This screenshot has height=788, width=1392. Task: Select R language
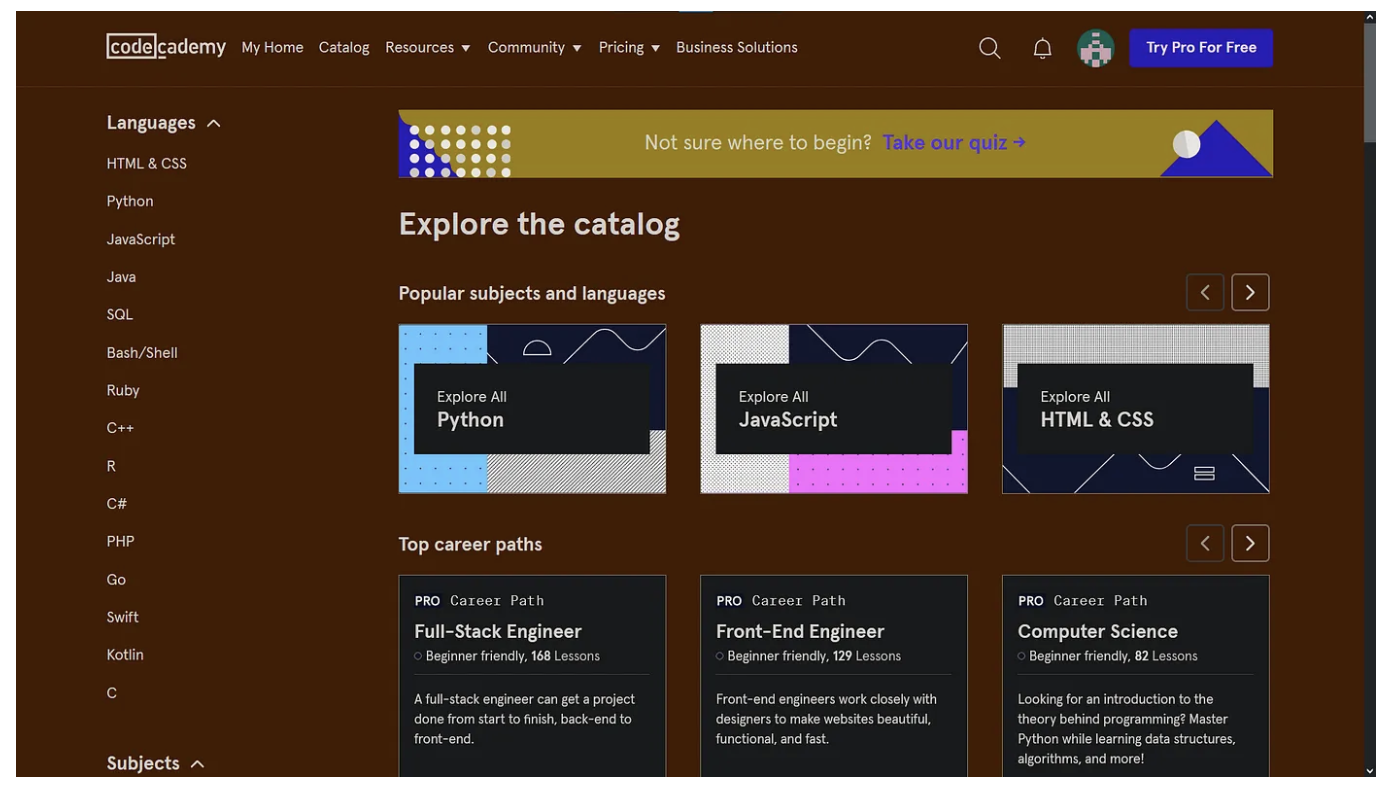point(111,466)
